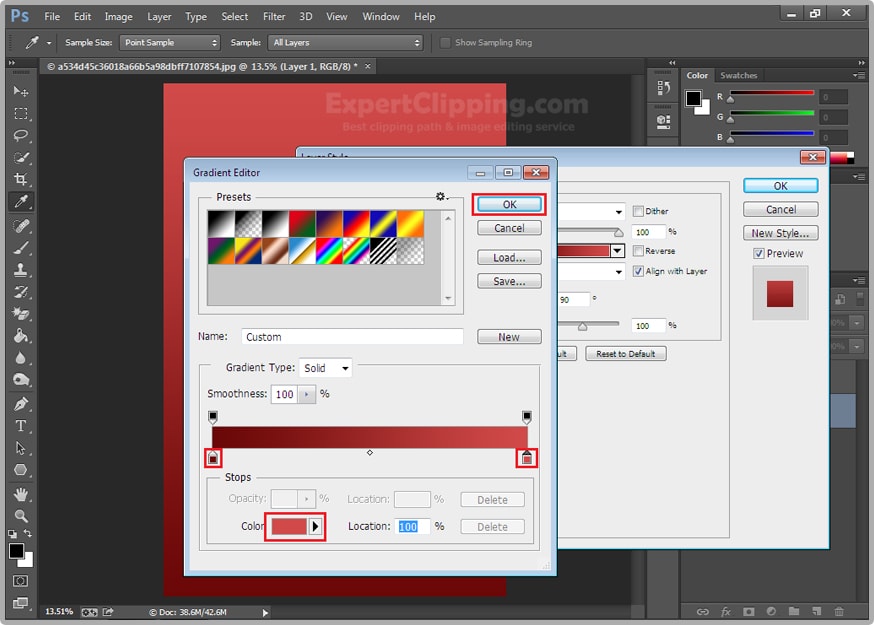This screenshot has width=874, height=625.
Task: Click the right red color stop
Action: click(x=527, y=458)
